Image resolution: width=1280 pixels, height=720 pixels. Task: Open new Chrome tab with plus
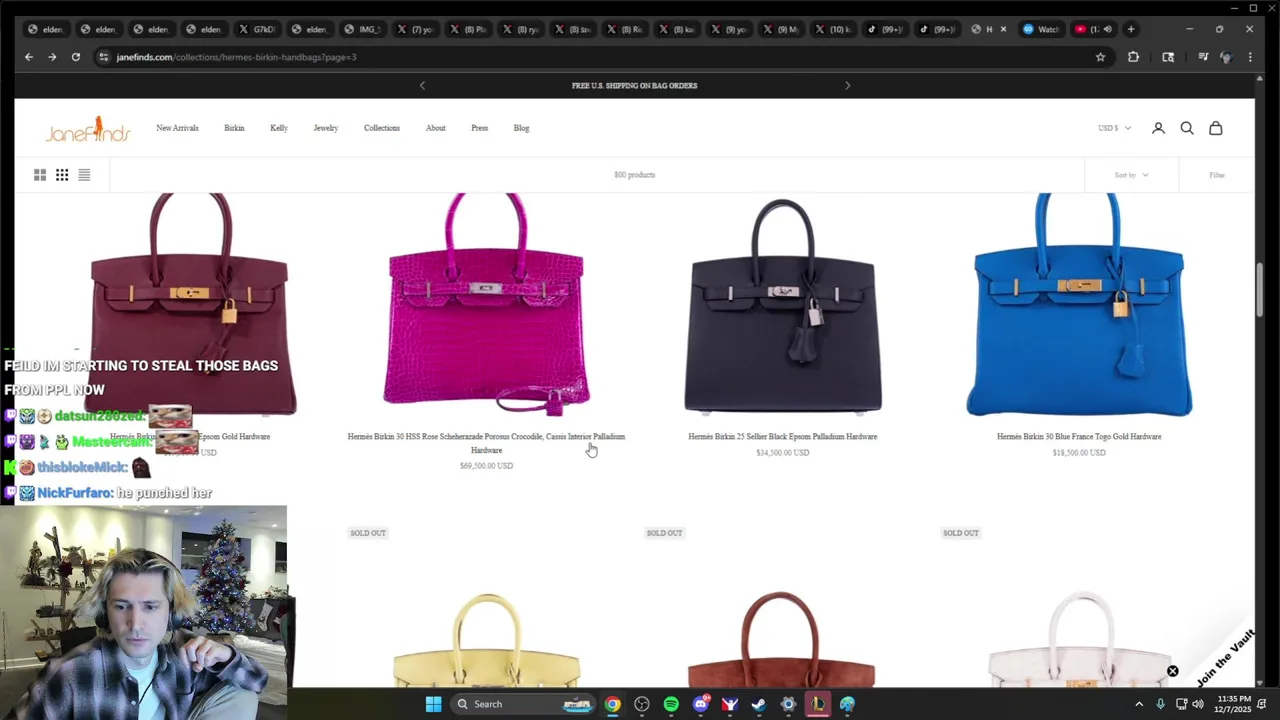[x=1131, y=29]
